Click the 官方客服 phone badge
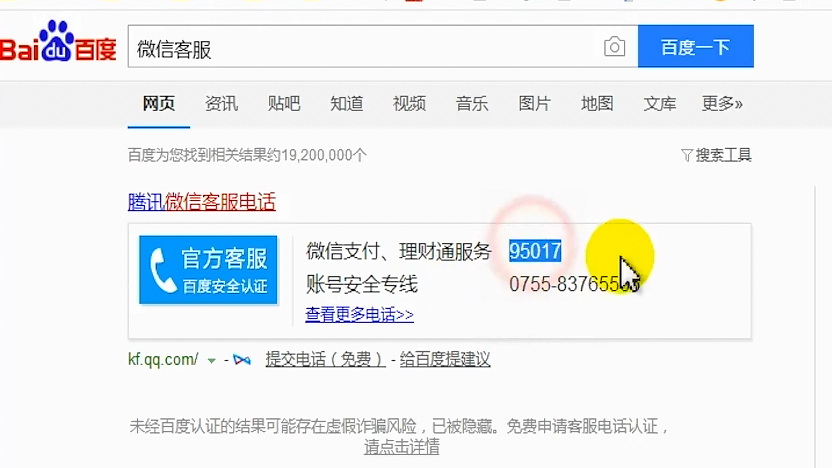 208,270
